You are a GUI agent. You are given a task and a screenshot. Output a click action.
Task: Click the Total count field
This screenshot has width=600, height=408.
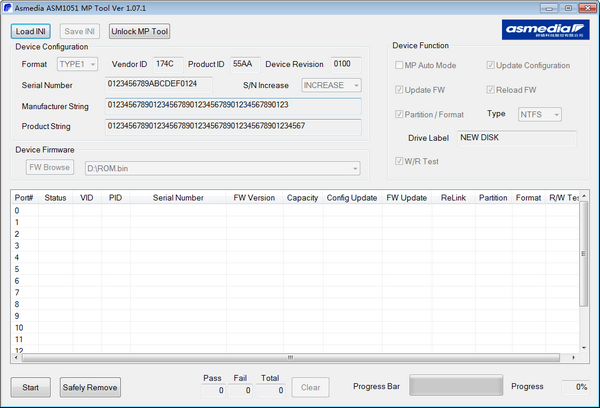point(271,390)
